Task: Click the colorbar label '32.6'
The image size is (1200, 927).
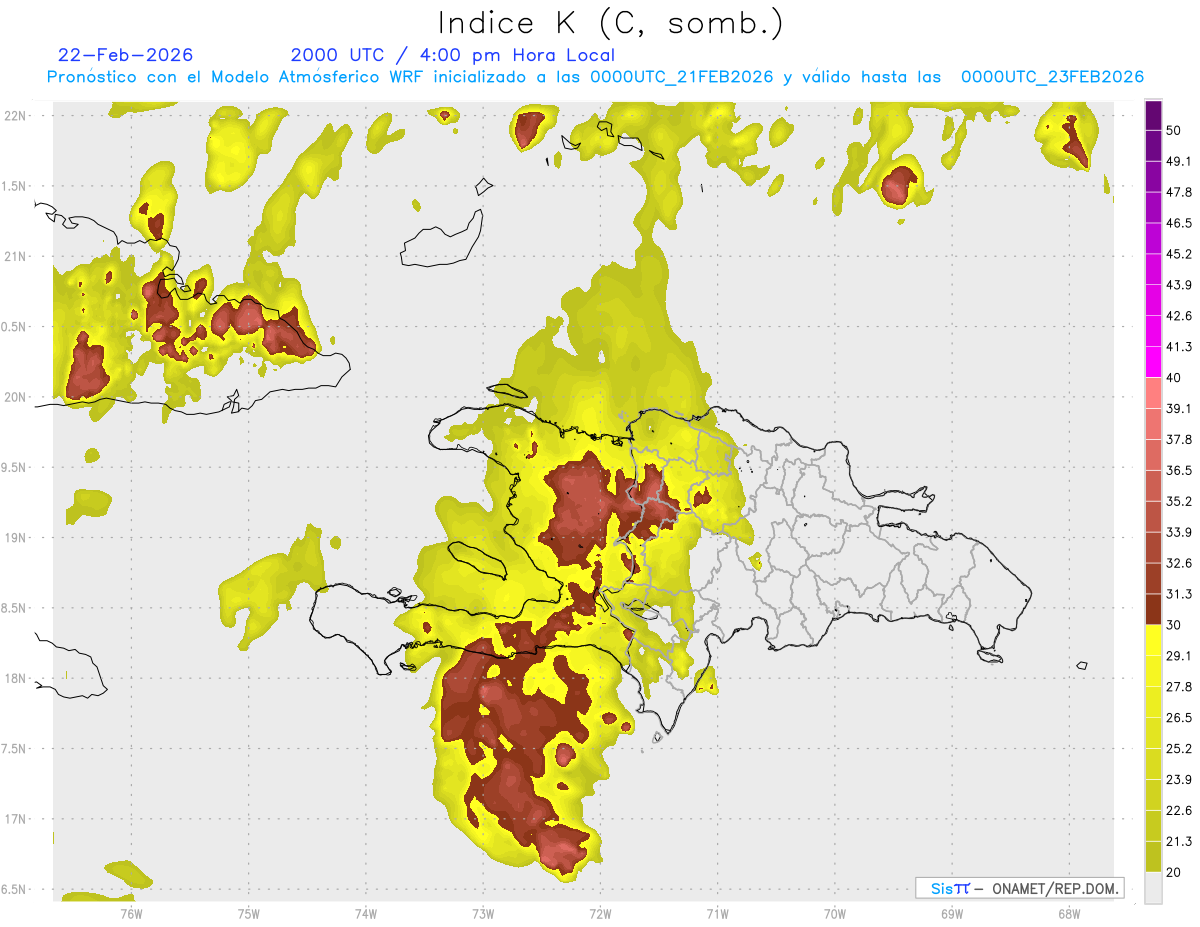Action: pyautogui.click(x=1180, y=563)
